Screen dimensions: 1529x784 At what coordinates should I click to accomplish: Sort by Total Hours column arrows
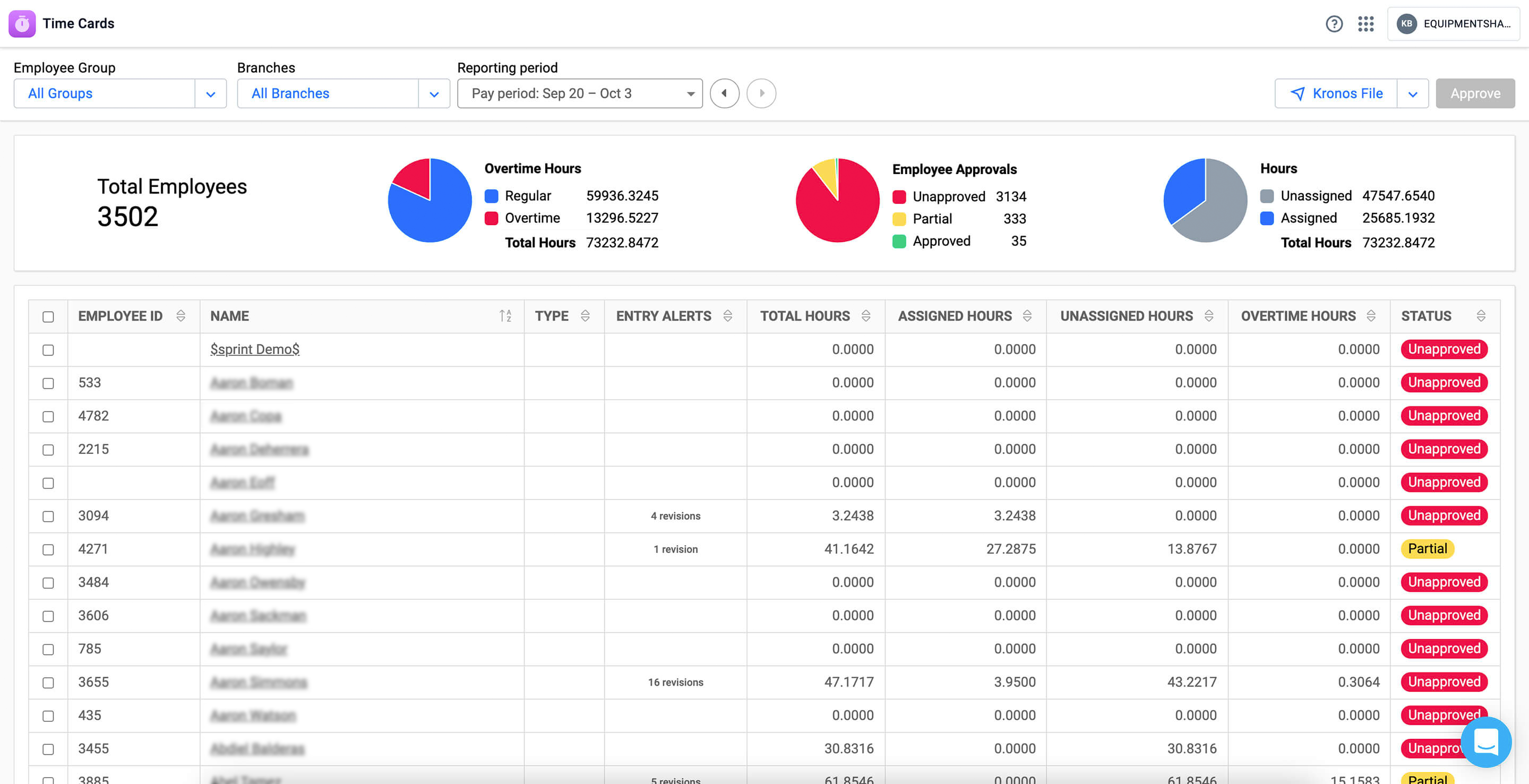coord(865,316)
